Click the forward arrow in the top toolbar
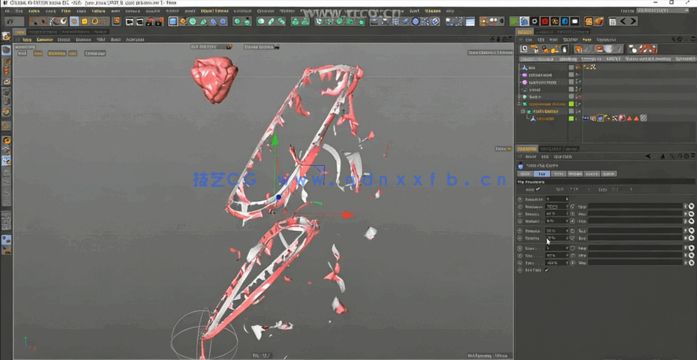Image resolution: width=697 pixels, height=360 pixels. pyautogui.click(x=633, y=21)
